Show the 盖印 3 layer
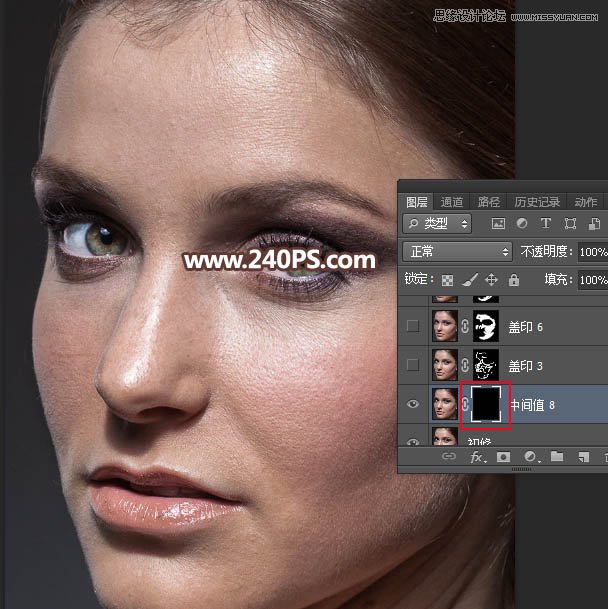 pyautogui.click(x=413, y=364)
